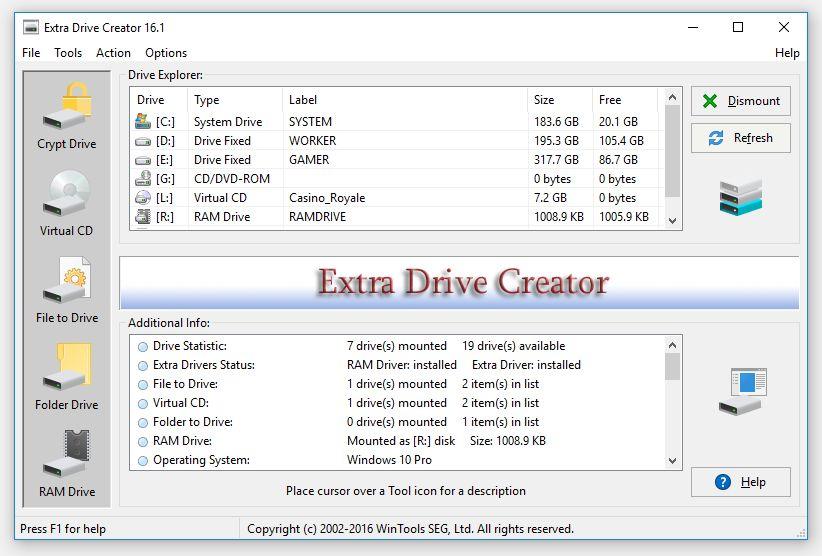Click the CD/DVD-ROM type cell
The height and width of the screenshot is (556, 822).
click(x=232, y=179)
